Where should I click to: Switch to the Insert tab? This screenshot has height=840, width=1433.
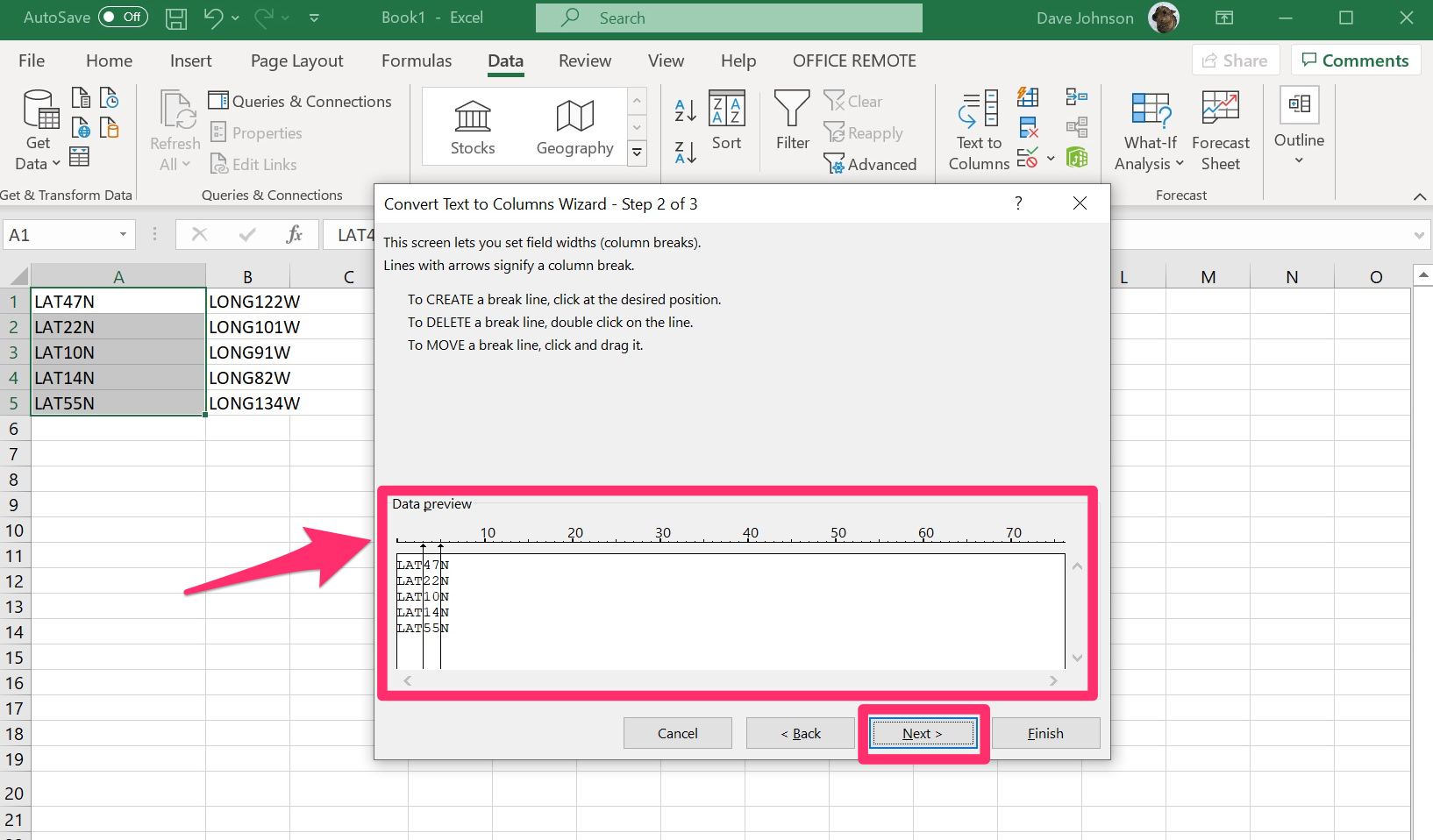(x=190, y=61)
